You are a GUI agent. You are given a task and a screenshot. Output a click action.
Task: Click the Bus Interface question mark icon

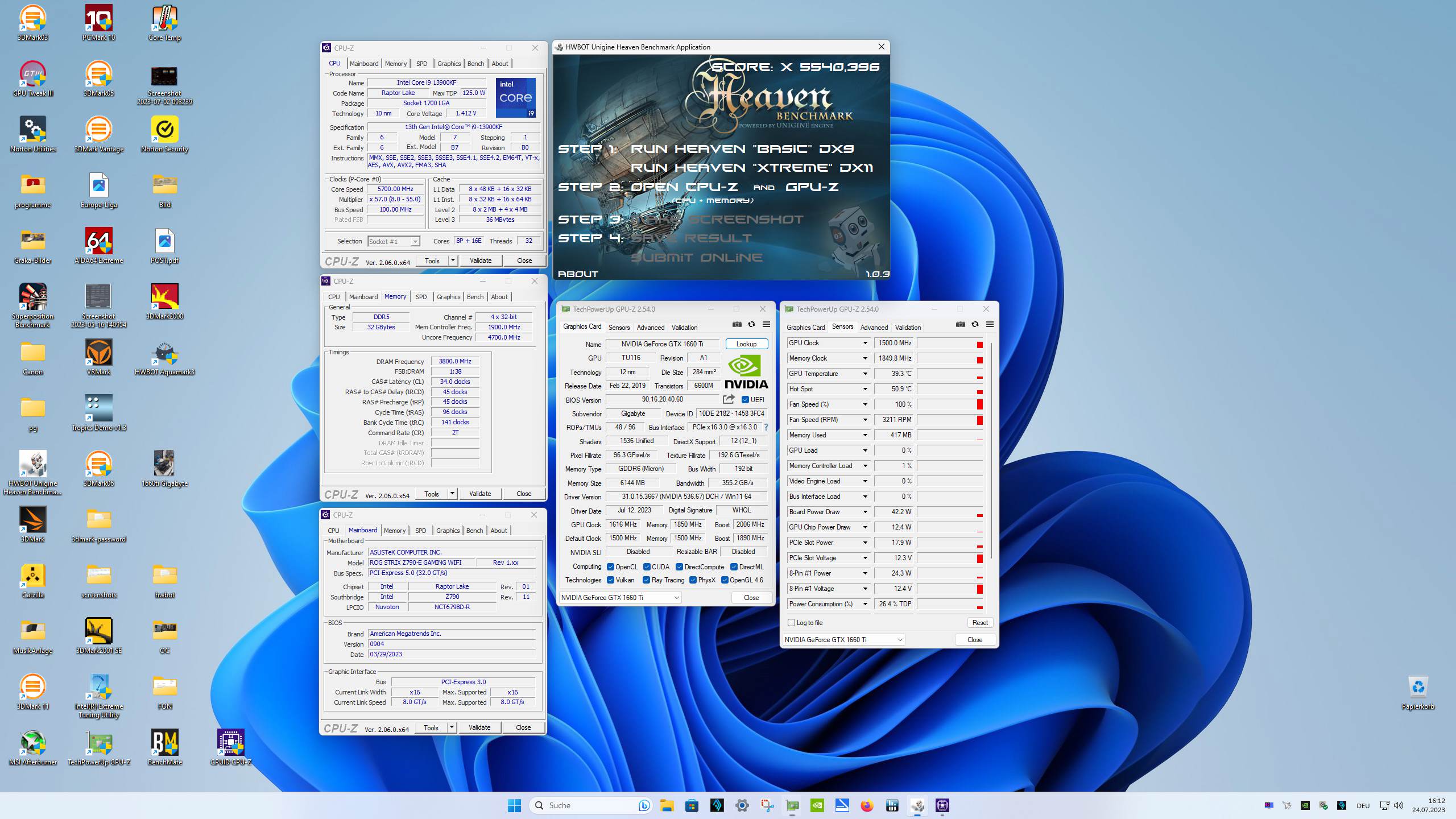click(766, 427)
